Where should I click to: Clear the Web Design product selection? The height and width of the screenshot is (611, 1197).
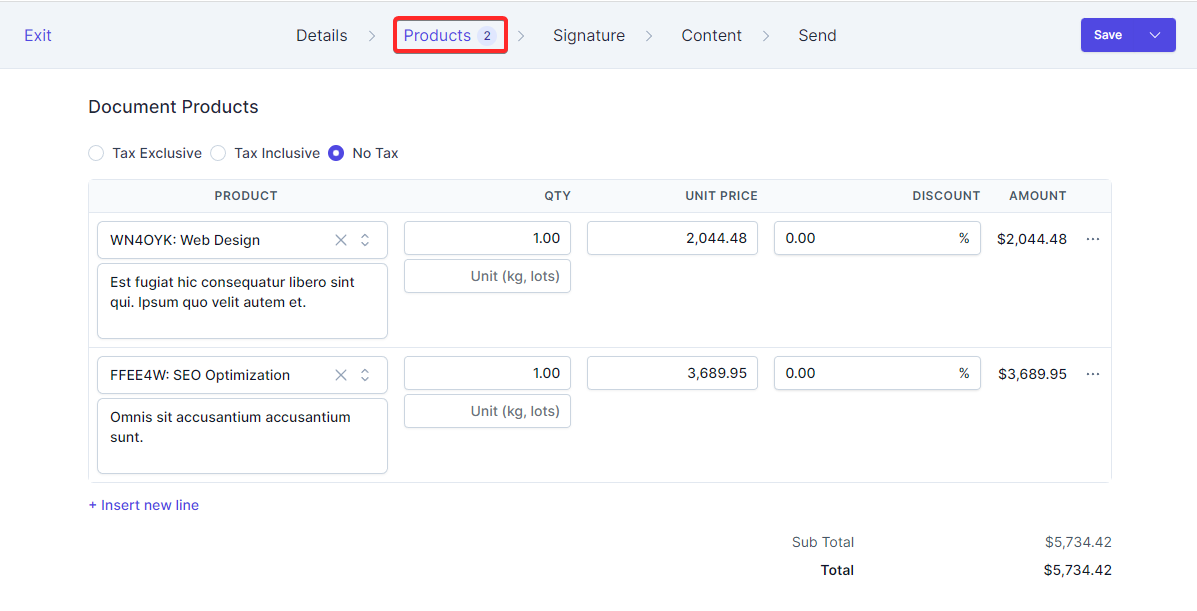tap(341, 240)
